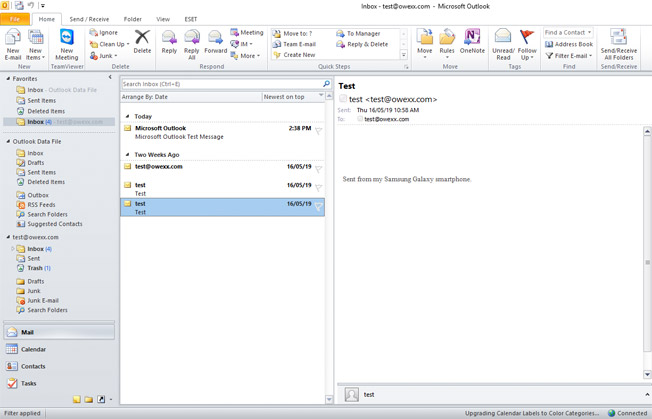The width and height of the screenshot is (652, 419).
Task: Collapse the Today message group
Action: [x=127, y=116]
